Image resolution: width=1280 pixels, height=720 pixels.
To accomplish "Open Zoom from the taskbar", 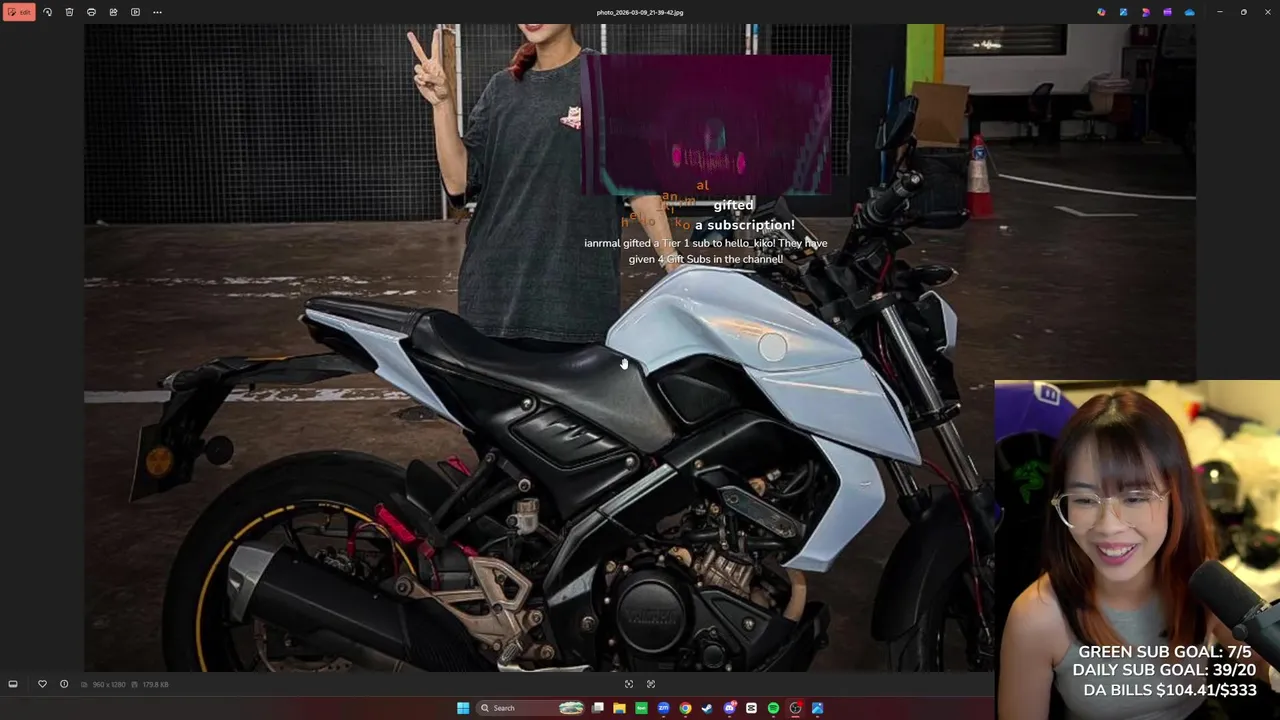I will click(x=663, y=708).
